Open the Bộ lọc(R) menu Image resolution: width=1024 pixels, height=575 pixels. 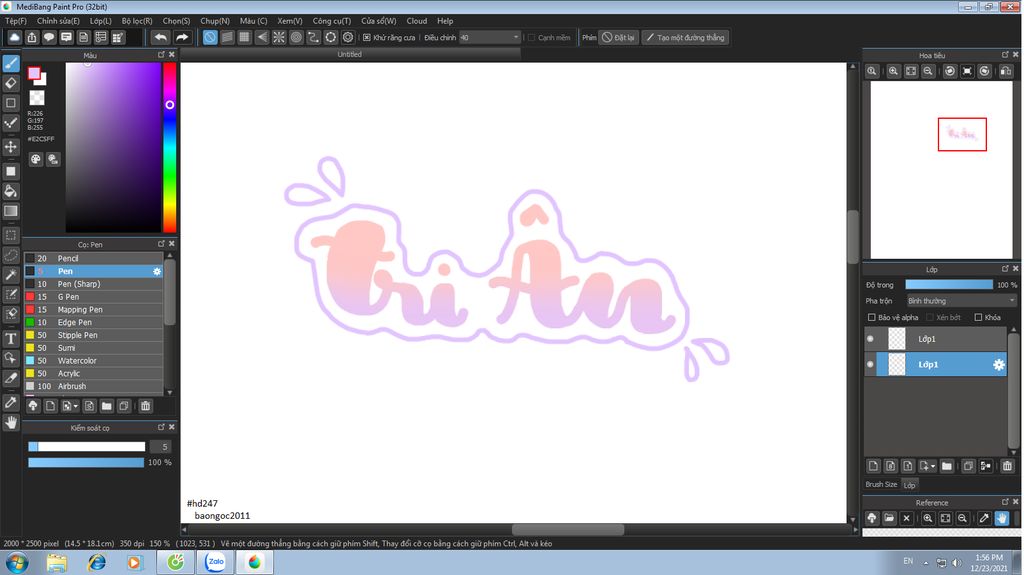[x=137, y=21]
